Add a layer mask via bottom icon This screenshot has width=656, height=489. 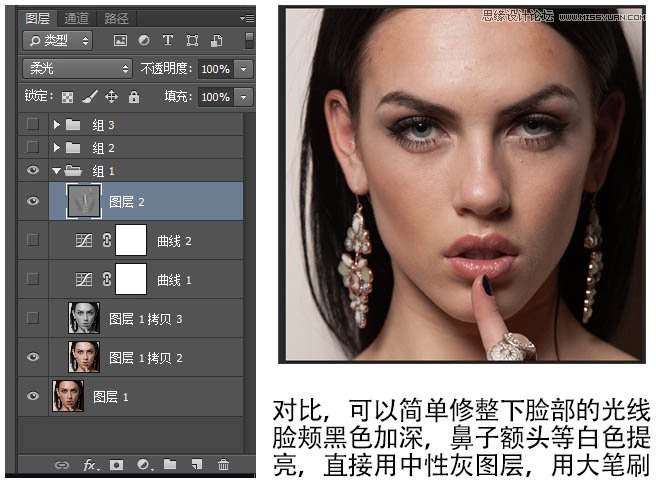click(117, 465)
